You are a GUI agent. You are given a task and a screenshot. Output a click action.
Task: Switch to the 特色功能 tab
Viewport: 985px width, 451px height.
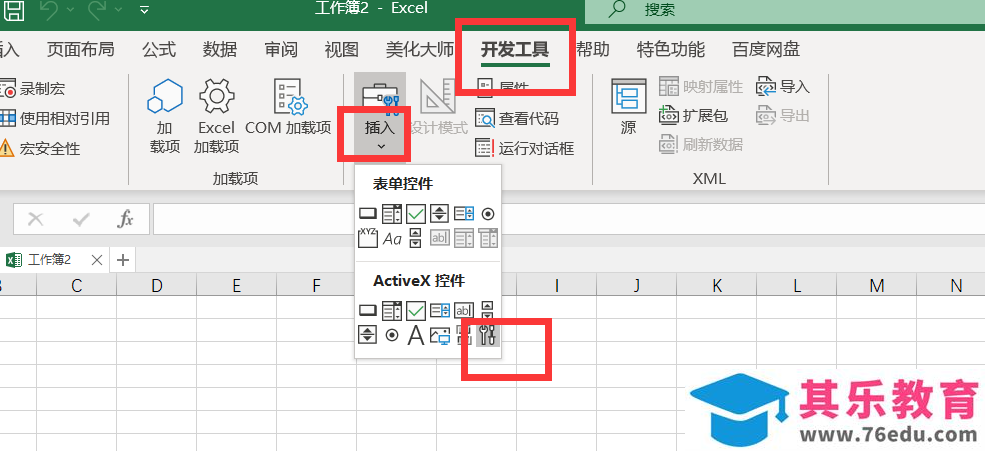tap(671, 49)
